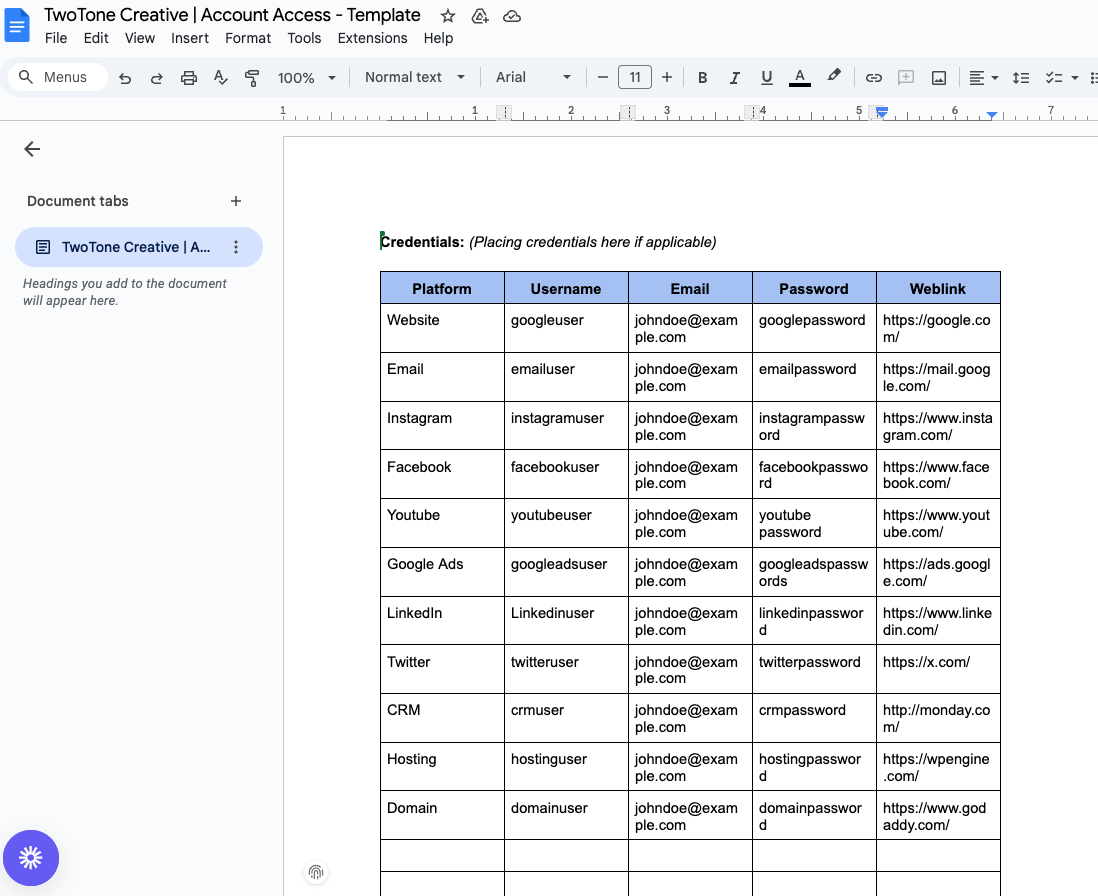
Task: Click the font size field showing 11
Action: pos(634,77)
